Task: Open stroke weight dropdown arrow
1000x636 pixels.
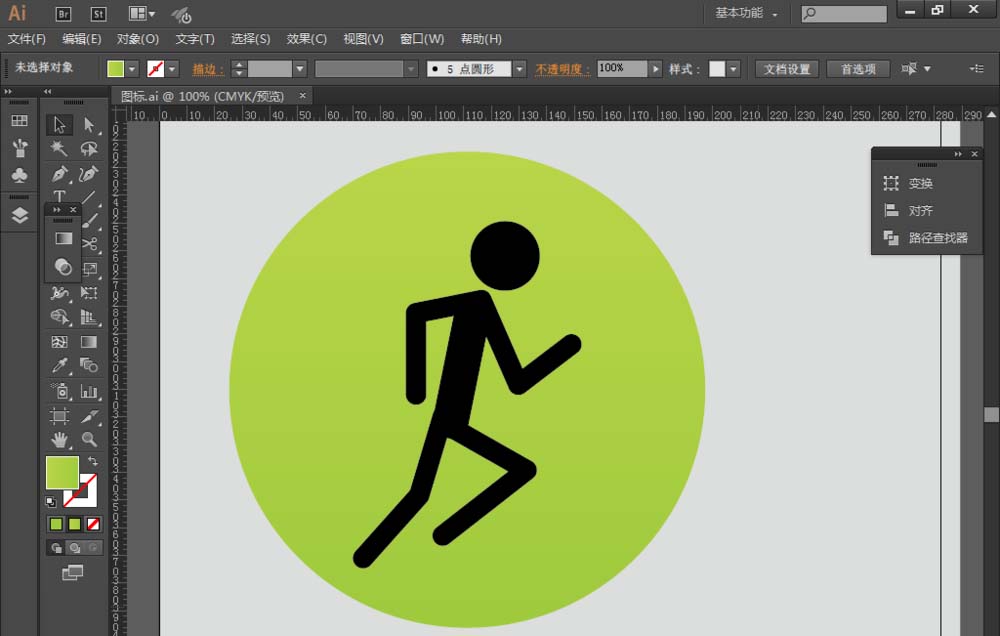Action: [x=300, y=69]
